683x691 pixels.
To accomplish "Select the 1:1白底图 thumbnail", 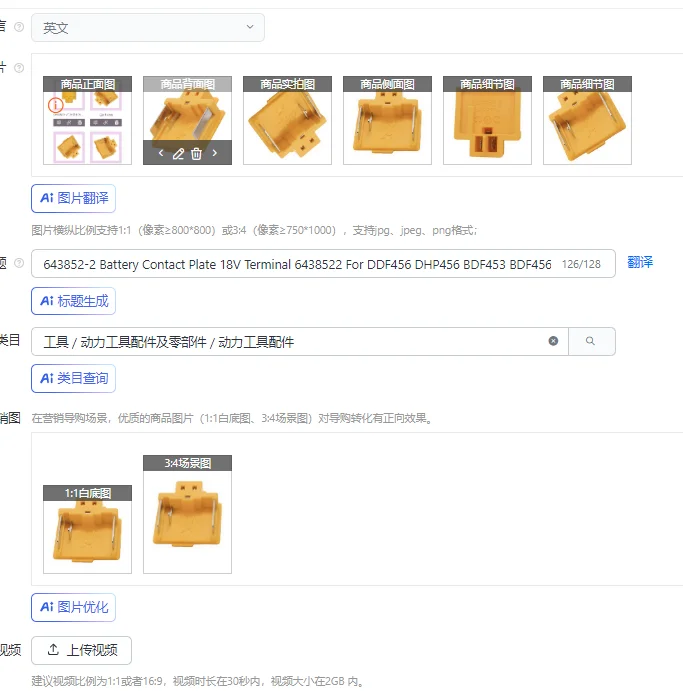I will point(87,529).
